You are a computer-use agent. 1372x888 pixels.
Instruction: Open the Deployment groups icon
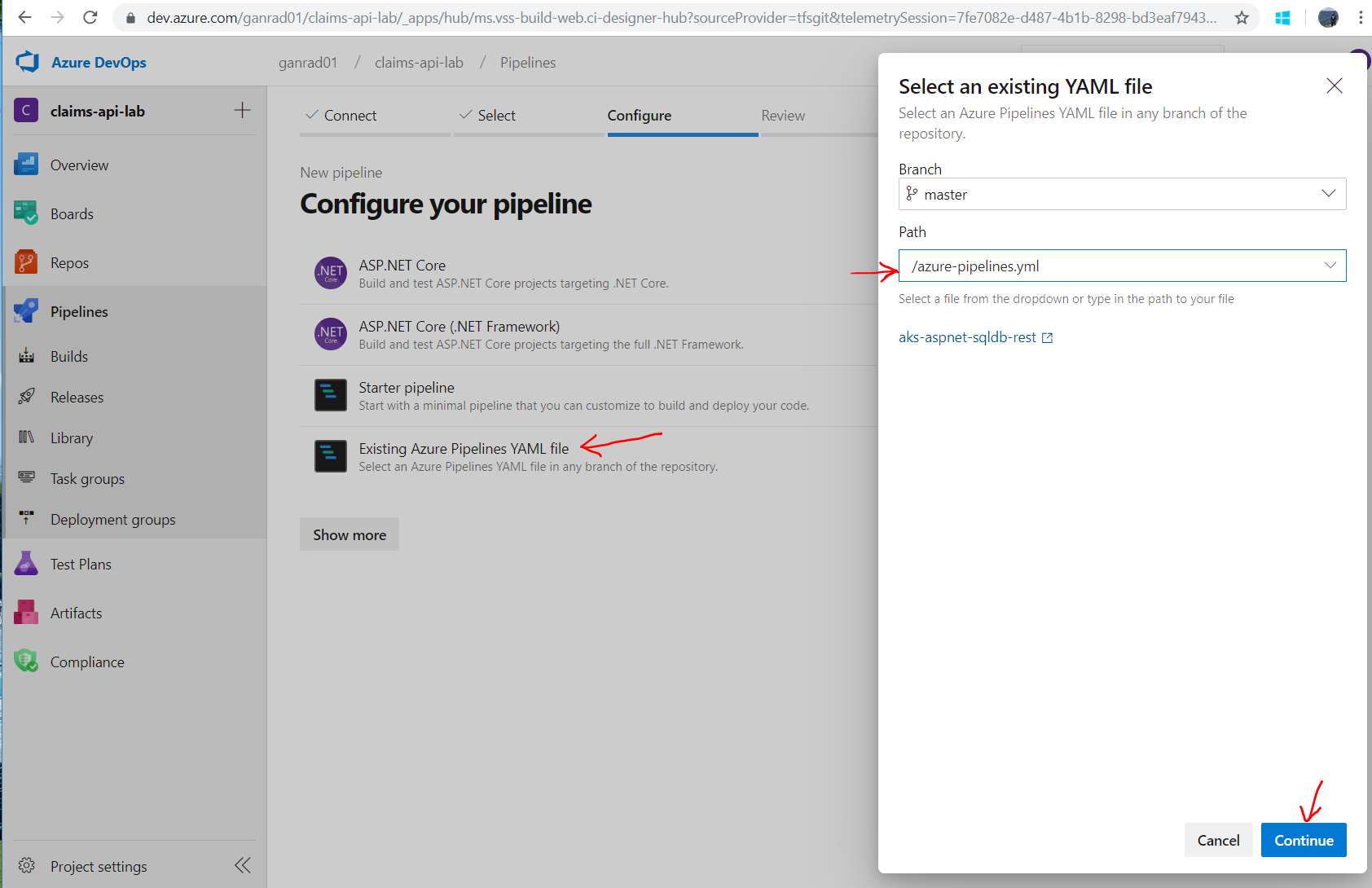click(x=27, y=519)
